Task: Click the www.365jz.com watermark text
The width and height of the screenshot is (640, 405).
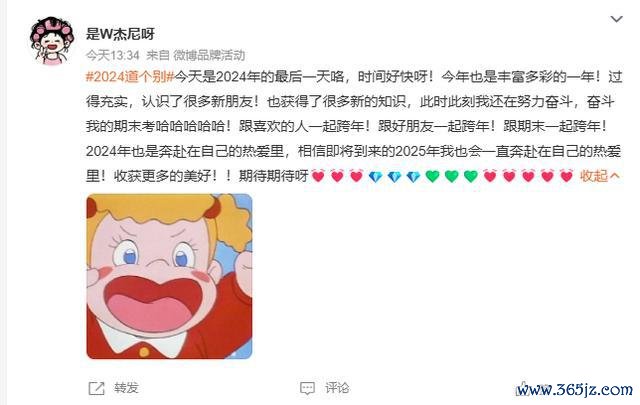Action: 576,389
